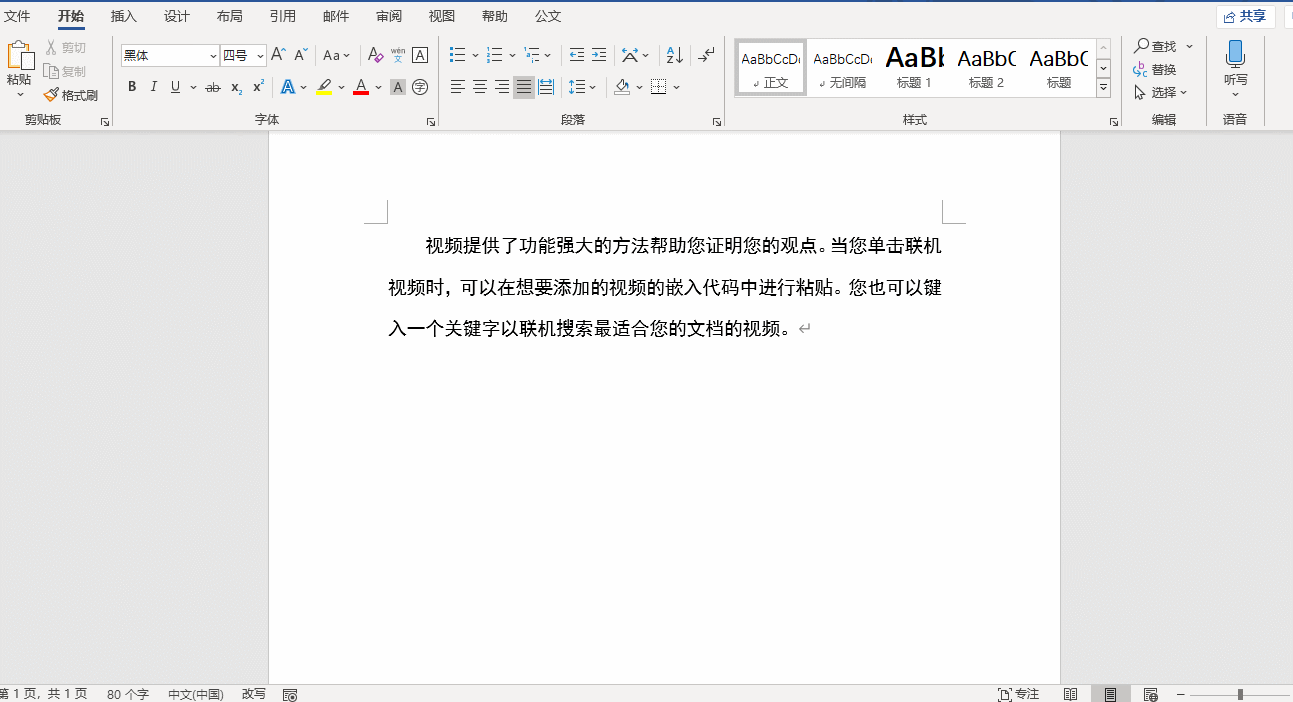Screen dimensions: 1293x702
Task: Apply the 标题 2 heading style
Action: (x=986, y=68)
